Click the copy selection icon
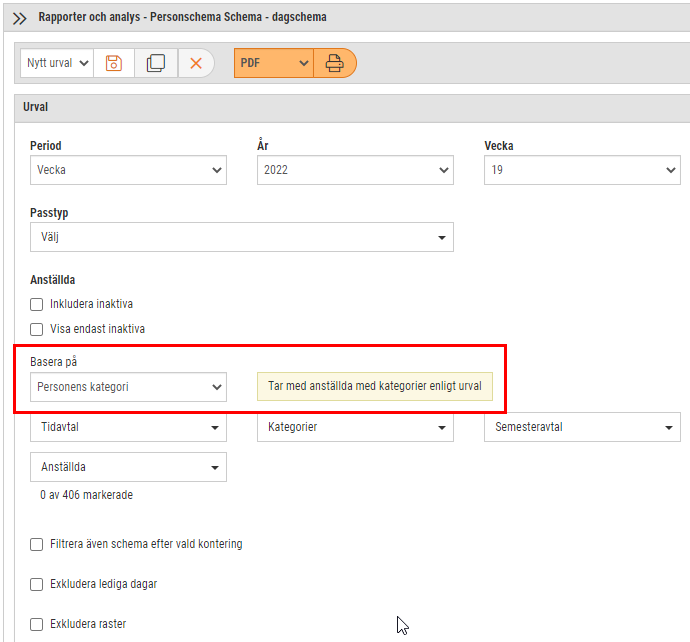This screenshot has width=690, height=642. click(x=156, y=63)
